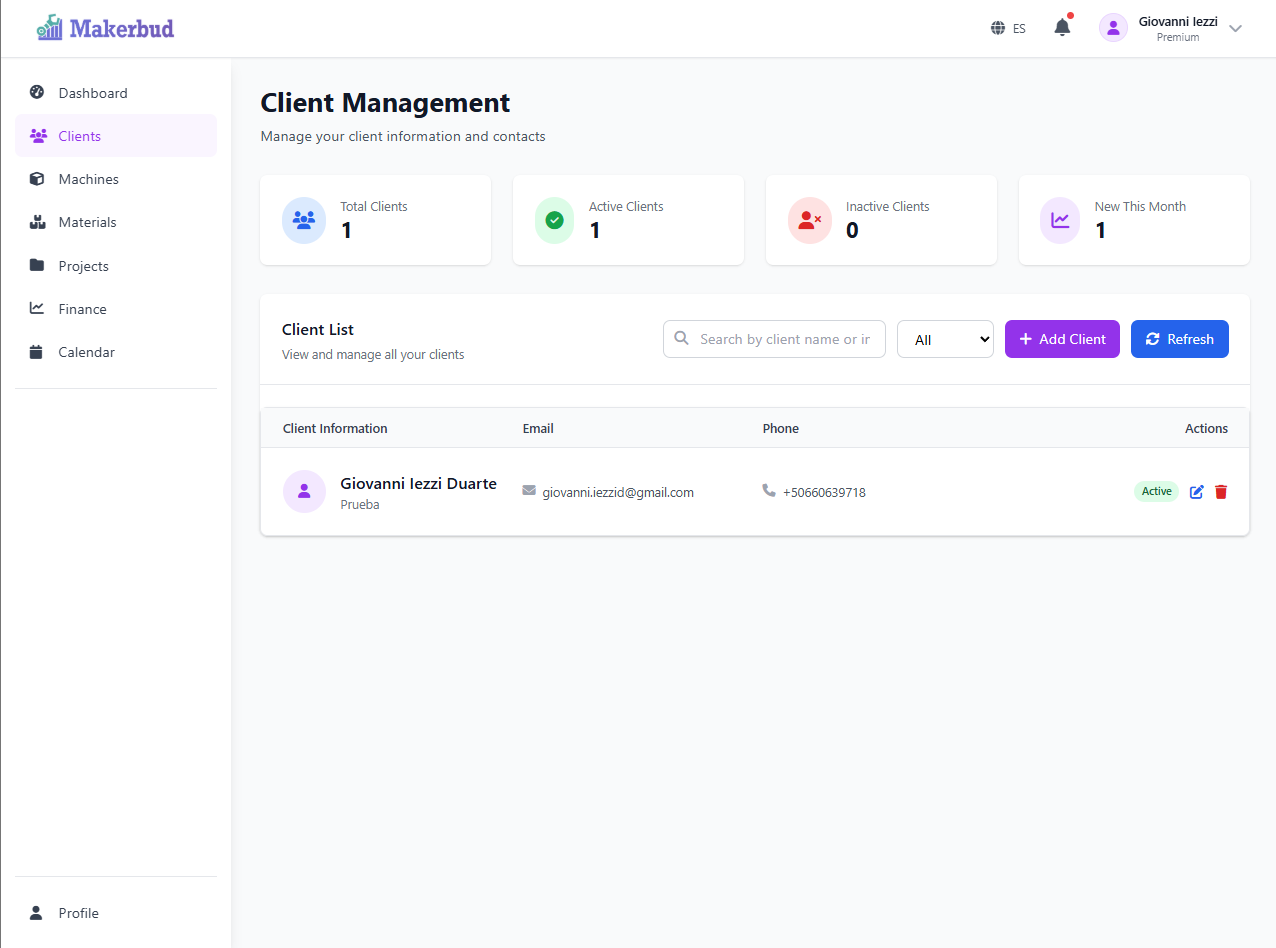Open notifications via the bell icon
The width and height of the screenshot is (1276, 948).
click(1061, 27)
